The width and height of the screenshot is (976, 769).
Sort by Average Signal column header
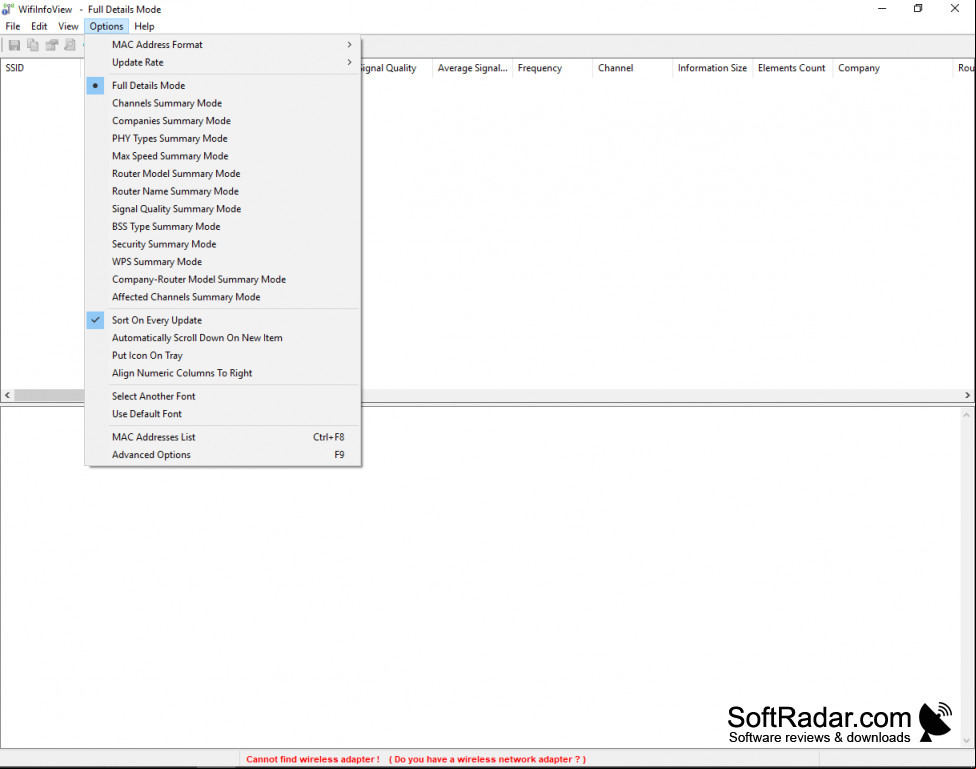[x=472, y=68]
